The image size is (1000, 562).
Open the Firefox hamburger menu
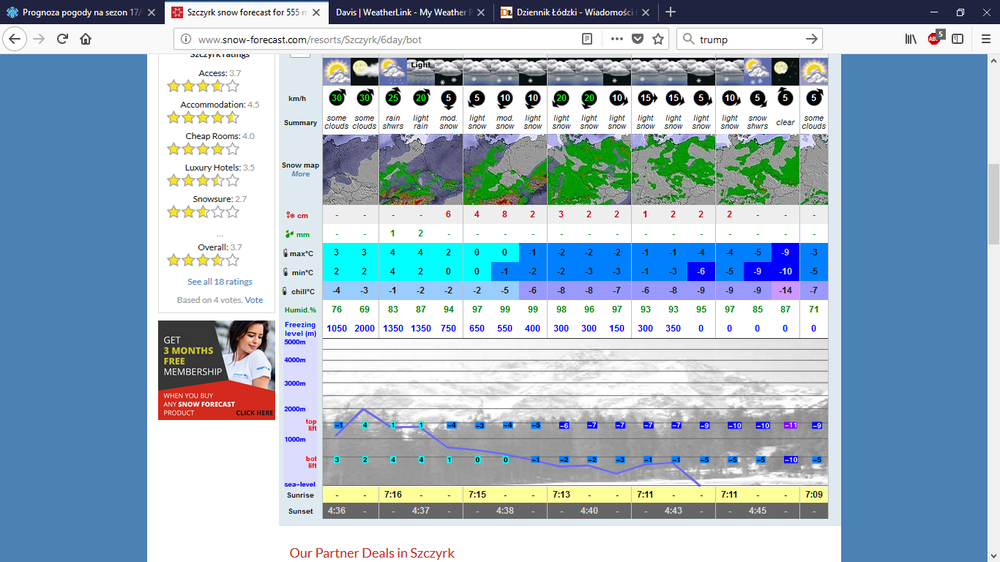pyautogui.click(x=985, y=39)
